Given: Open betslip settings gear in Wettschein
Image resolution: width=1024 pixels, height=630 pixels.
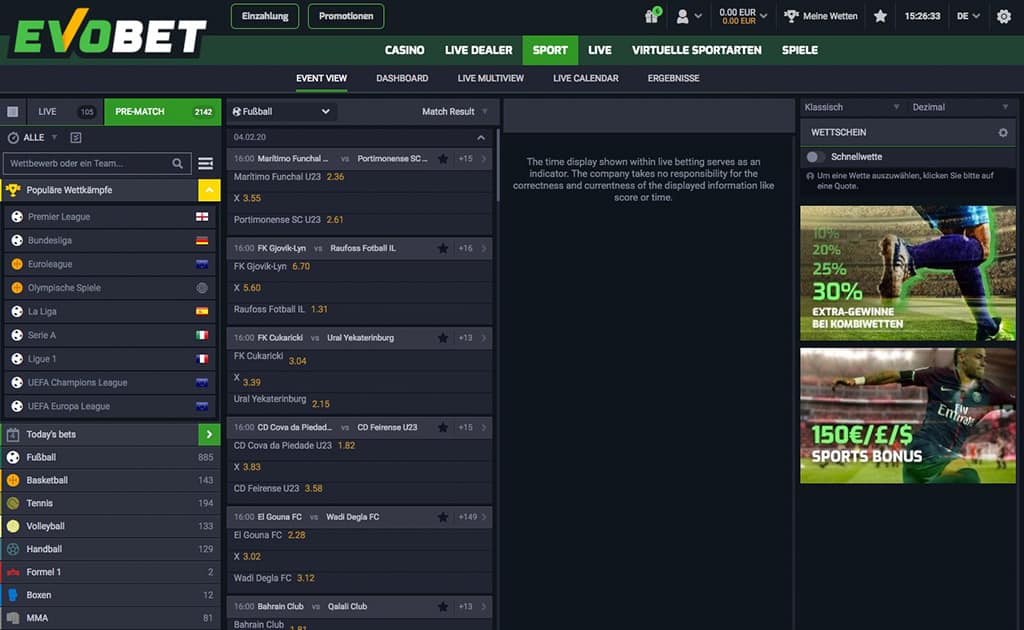Looking at the screenshot, I should coord(1003,133).
